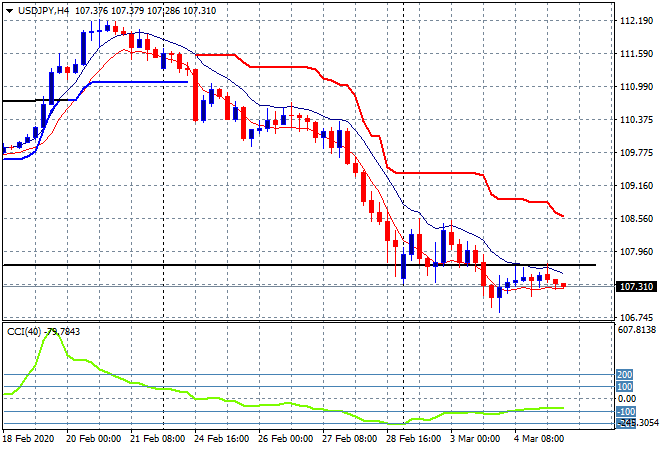Select the 112.190 price axis label
Image resolution: width=660 pixels, height=450 pixels.
(x=636, y=21)
